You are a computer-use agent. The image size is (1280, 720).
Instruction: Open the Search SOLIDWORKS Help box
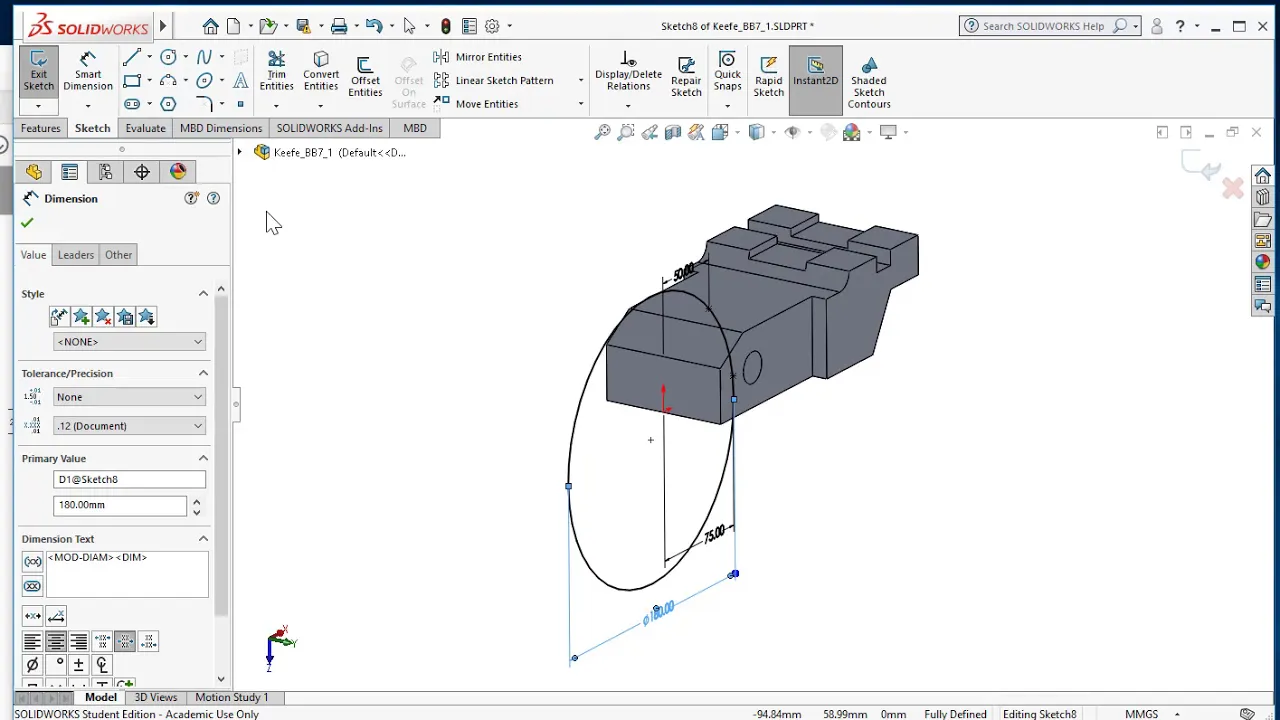[x=1046, y=26]
